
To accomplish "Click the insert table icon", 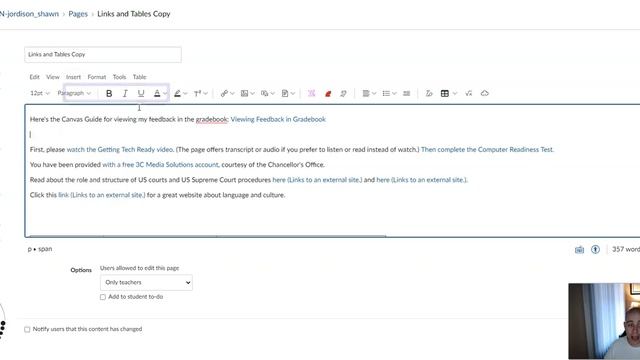I will (x=445, y=93).
